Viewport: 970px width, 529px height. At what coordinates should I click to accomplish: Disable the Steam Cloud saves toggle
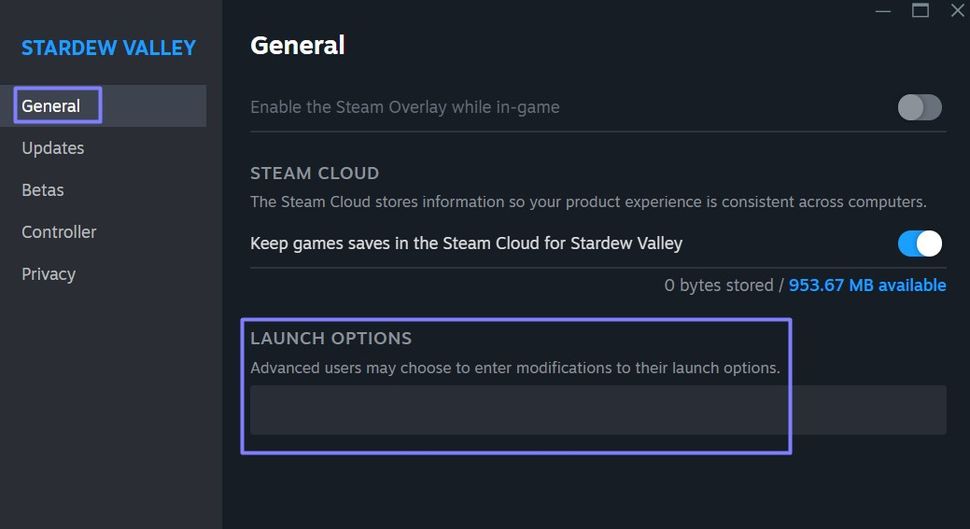pyautogui.click(x=919, y=243)
